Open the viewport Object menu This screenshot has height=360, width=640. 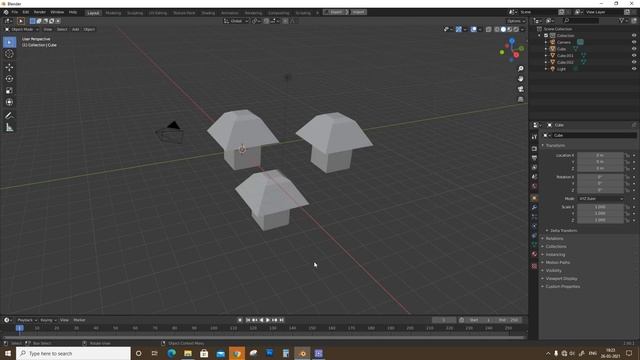89,29
